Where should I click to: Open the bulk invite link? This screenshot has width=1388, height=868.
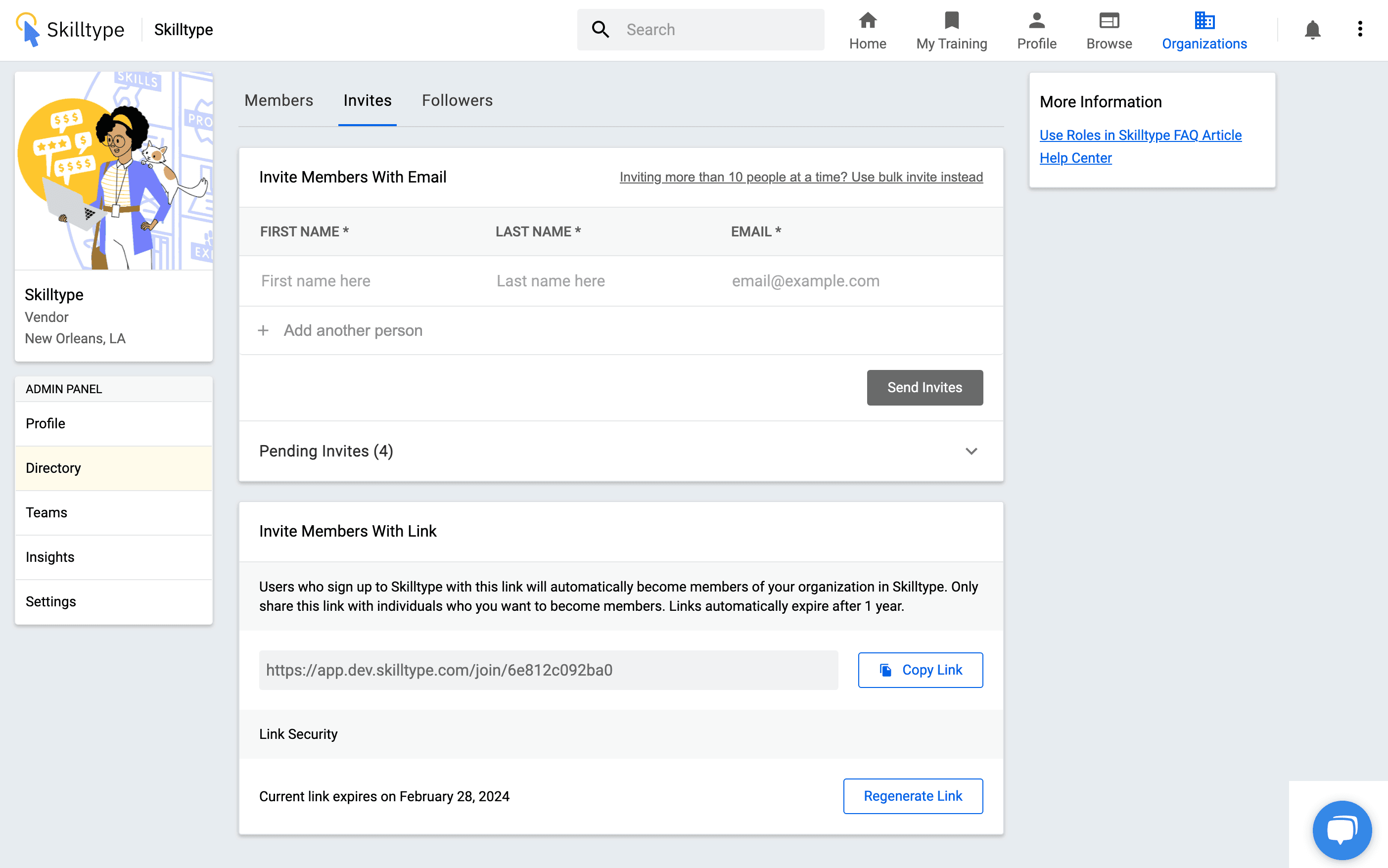click(x=801, y=178)
